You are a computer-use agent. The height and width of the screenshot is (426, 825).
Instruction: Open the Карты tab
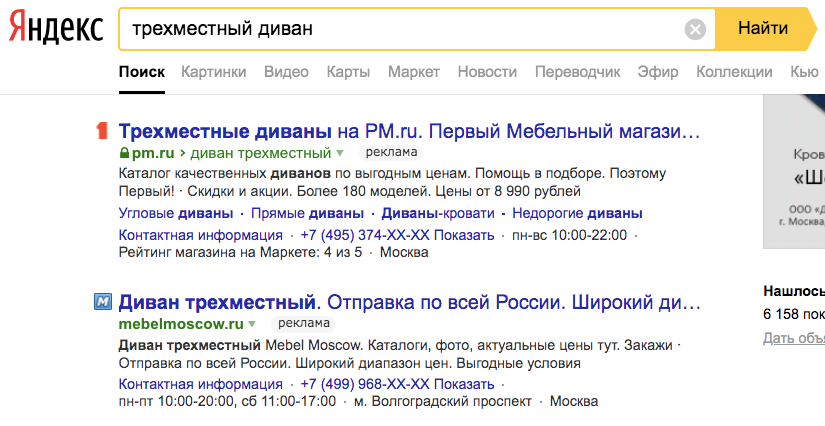point(348,72)
